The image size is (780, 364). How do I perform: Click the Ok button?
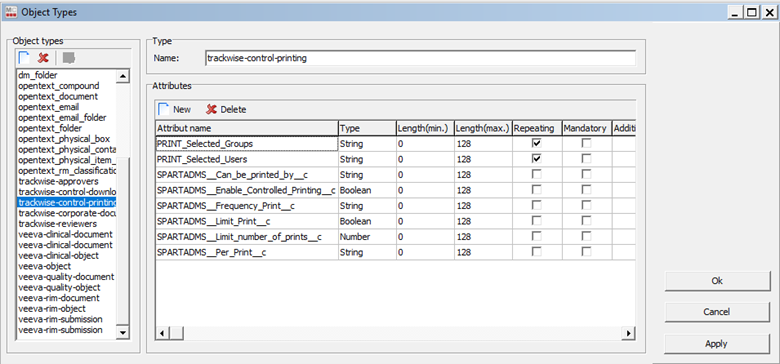point(717,281)
